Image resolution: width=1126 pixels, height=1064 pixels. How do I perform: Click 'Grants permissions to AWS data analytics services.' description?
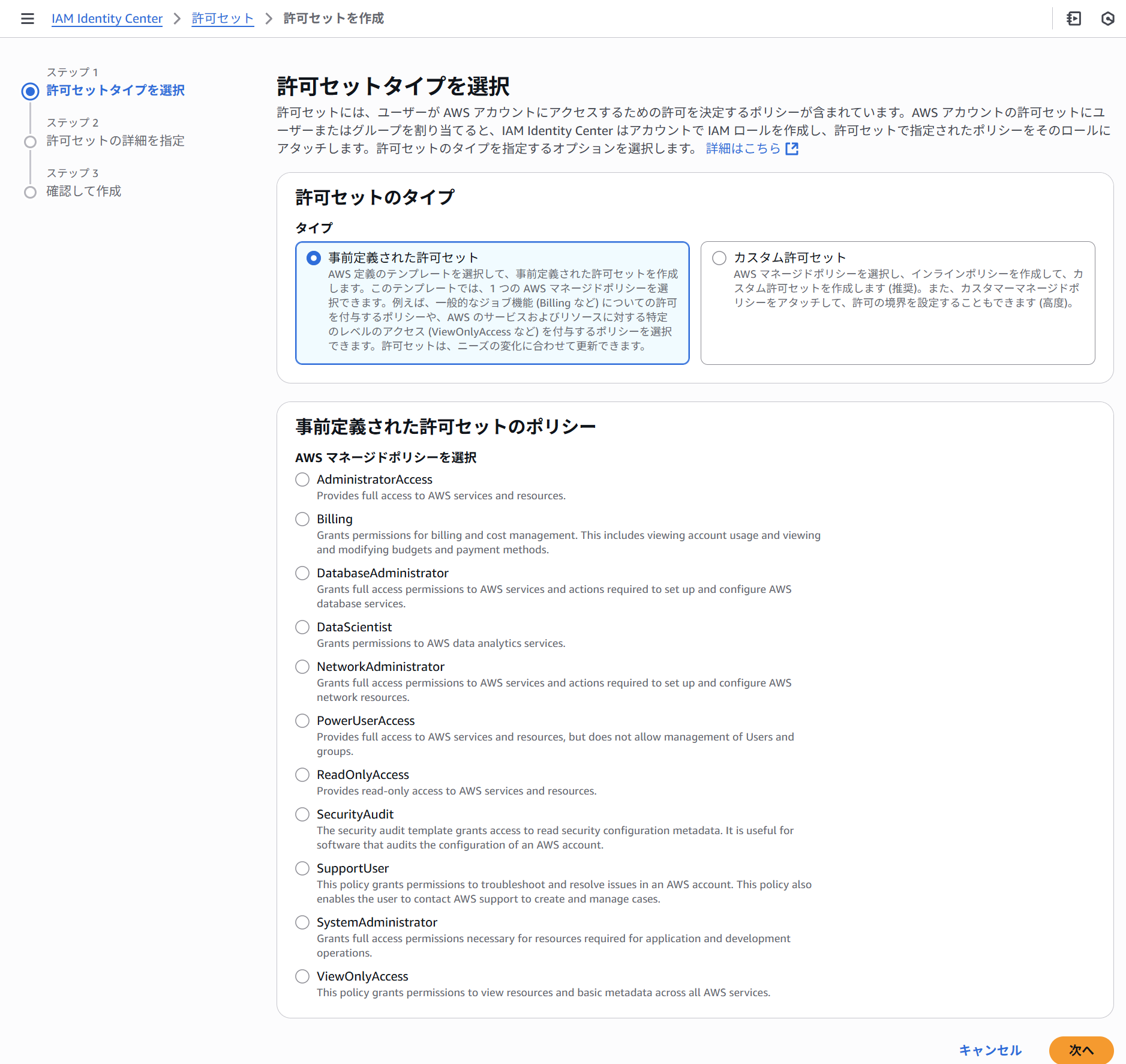[x=441, y=643]
